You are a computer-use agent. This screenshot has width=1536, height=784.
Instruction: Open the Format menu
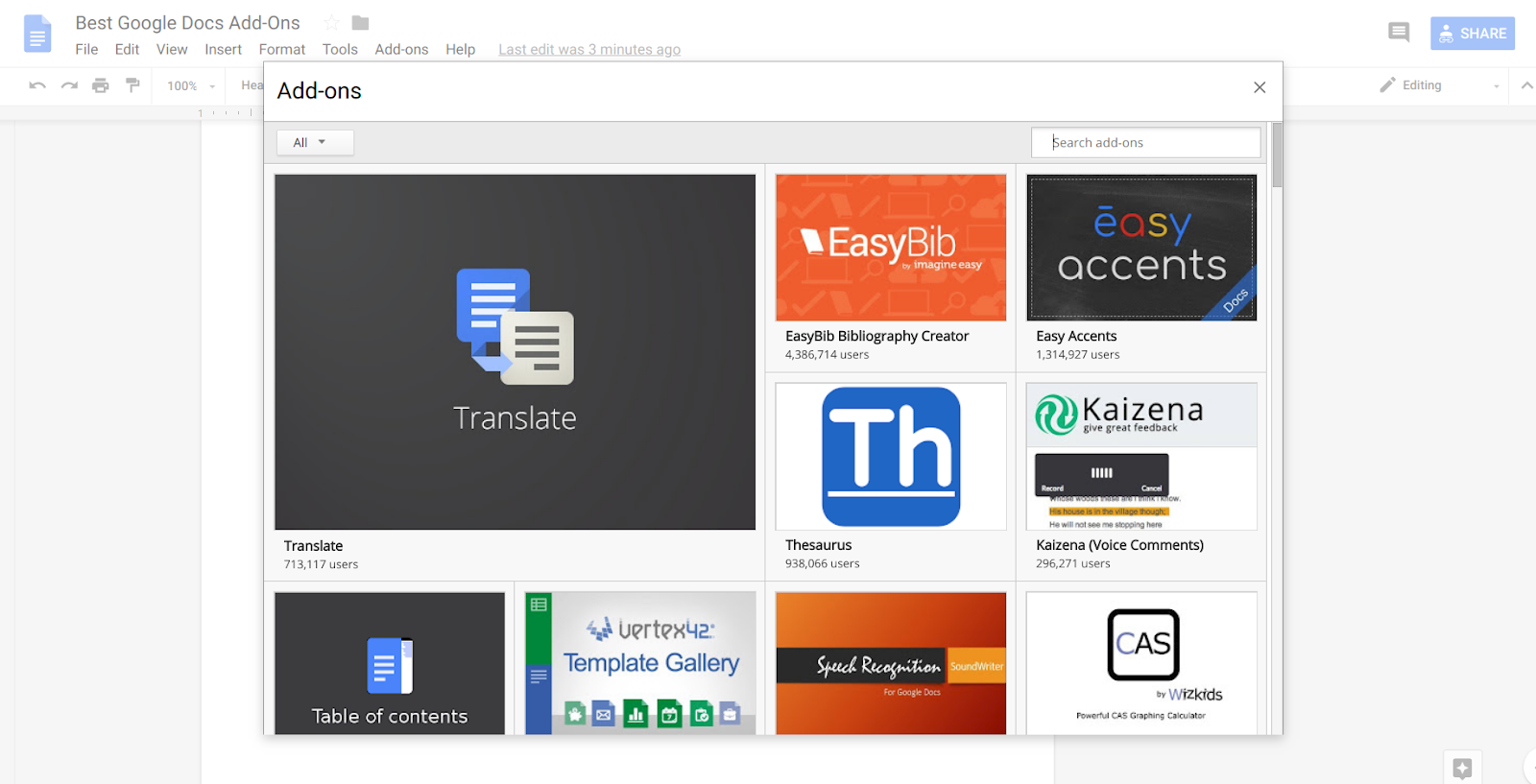pyautogui.click(x=282, y=49)
